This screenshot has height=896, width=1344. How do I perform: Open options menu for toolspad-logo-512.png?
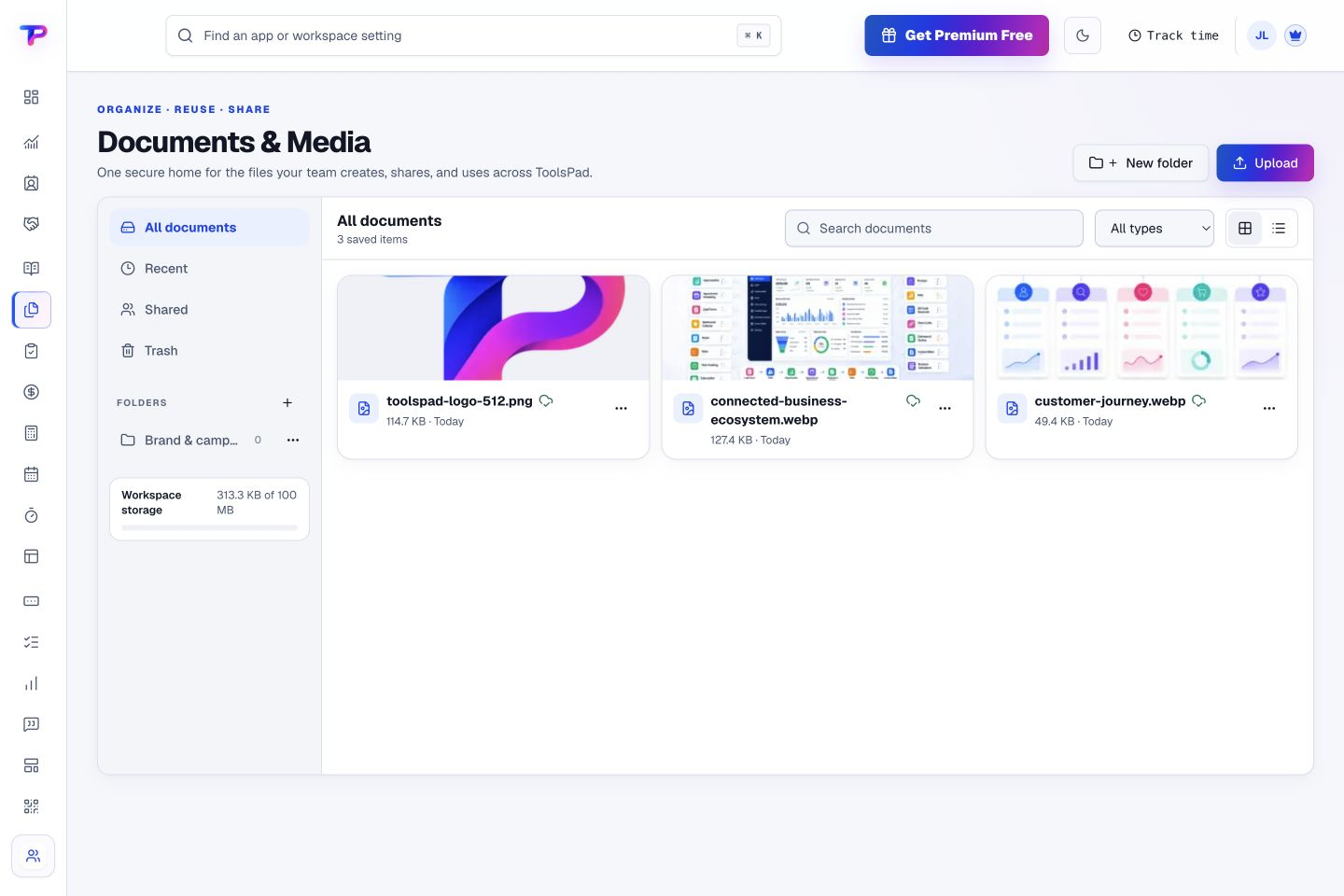click(621, 409)
